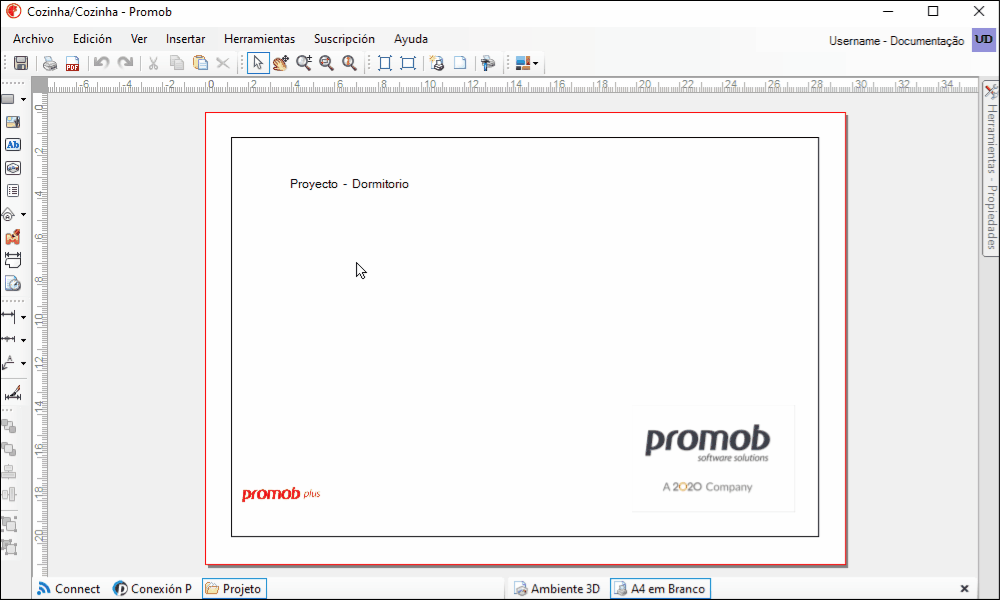The image size is (1000, 600).
Task: Click the printer icon to print
Action: pos(50,63)
